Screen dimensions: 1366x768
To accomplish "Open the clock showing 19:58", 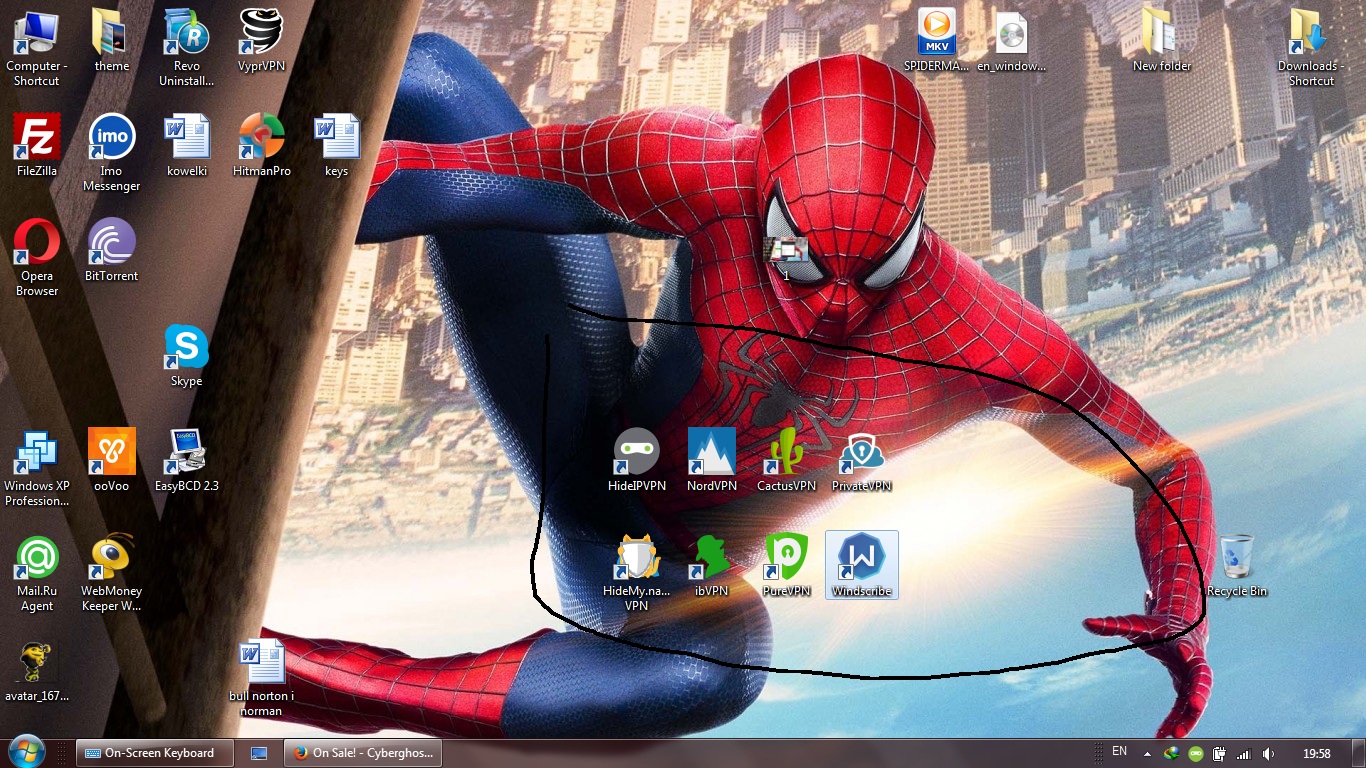I will [x=1317, y=754].
